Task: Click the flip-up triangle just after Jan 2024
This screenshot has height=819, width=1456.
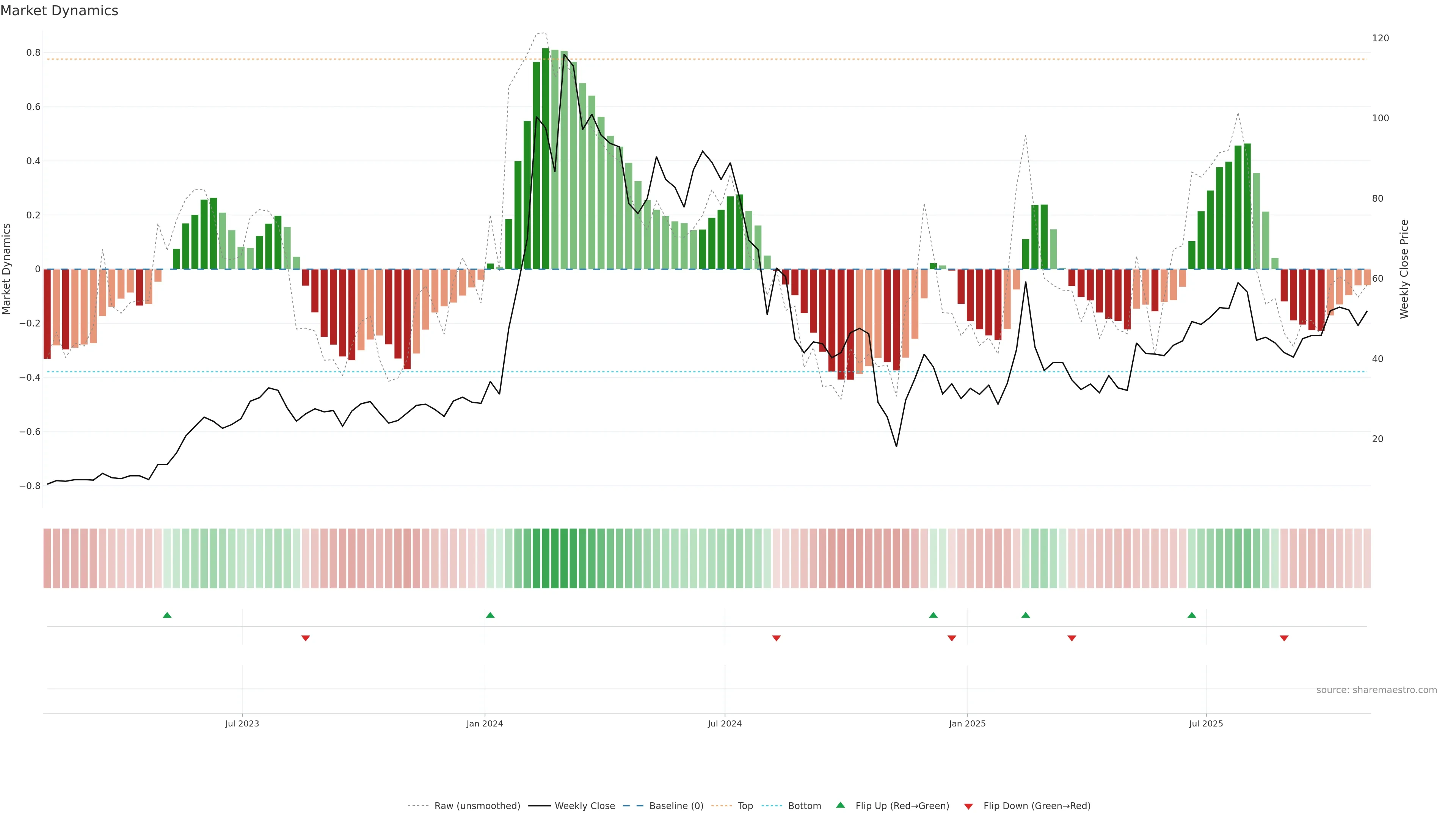Action: (490, 615)
